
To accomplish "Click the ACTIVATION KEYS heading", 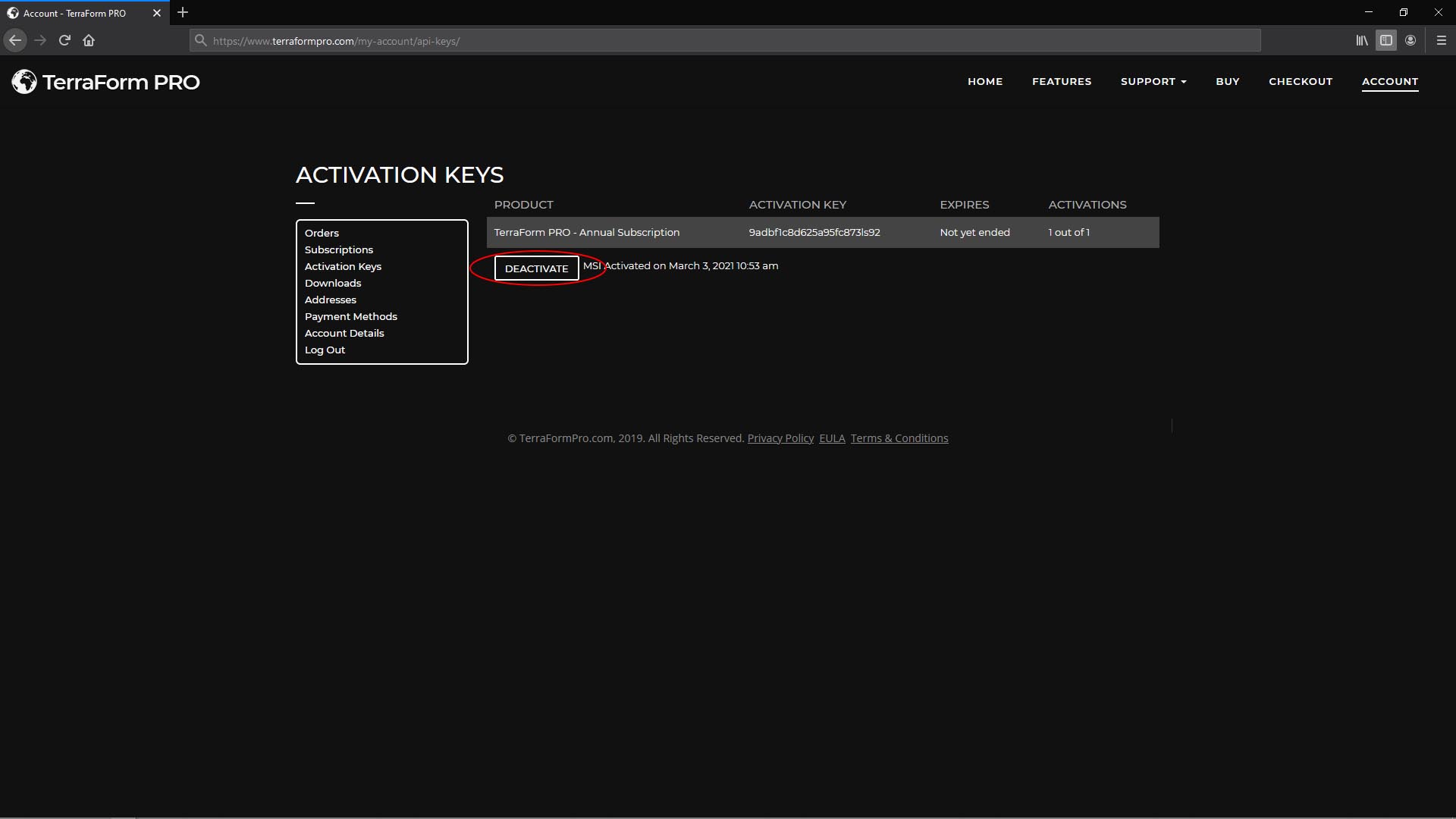I will (400, 175).
